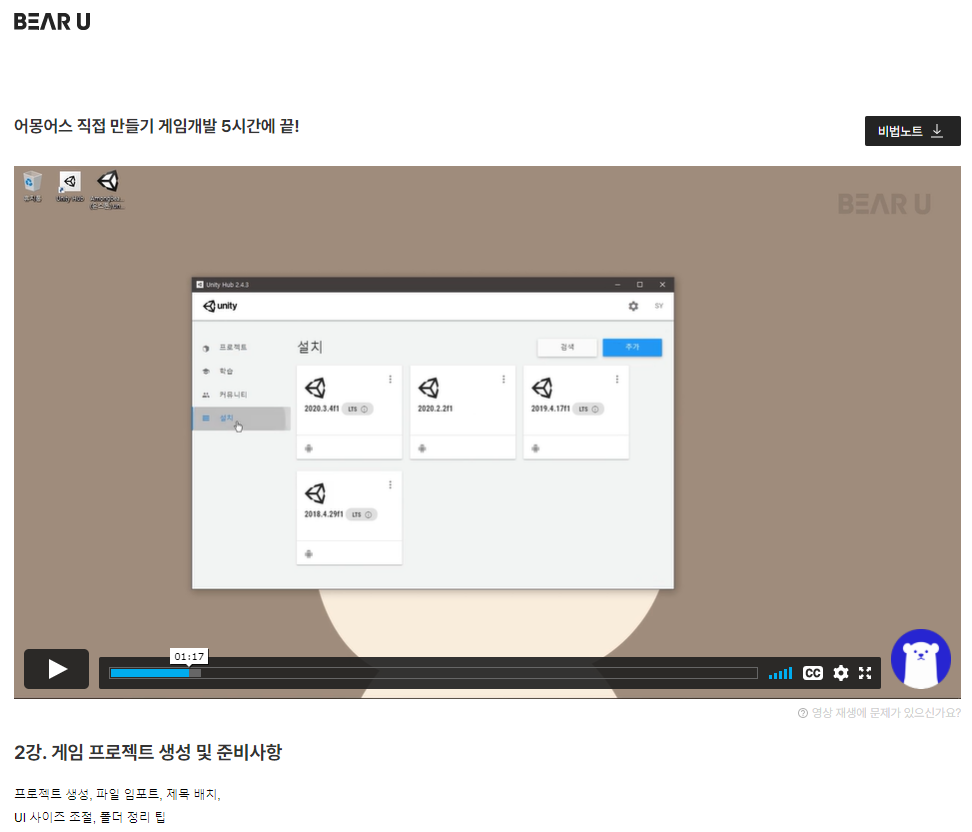Image resolution: width=972 pixels, height=832 pixels.
Task: Click the 2020.3.4f1 version label
Action: pos(322,409)
